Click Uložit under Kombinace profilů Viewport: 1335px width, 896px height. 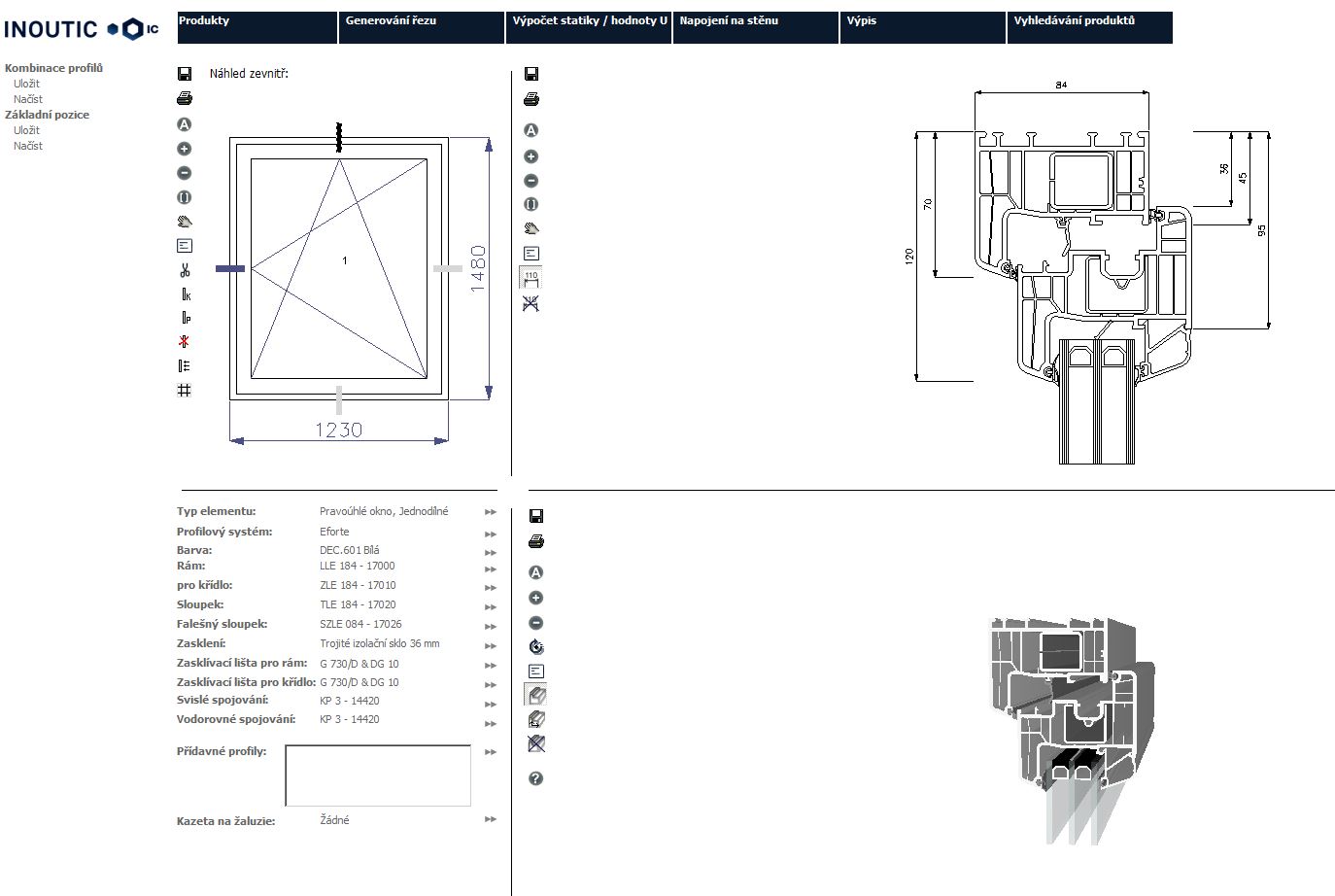27,84
